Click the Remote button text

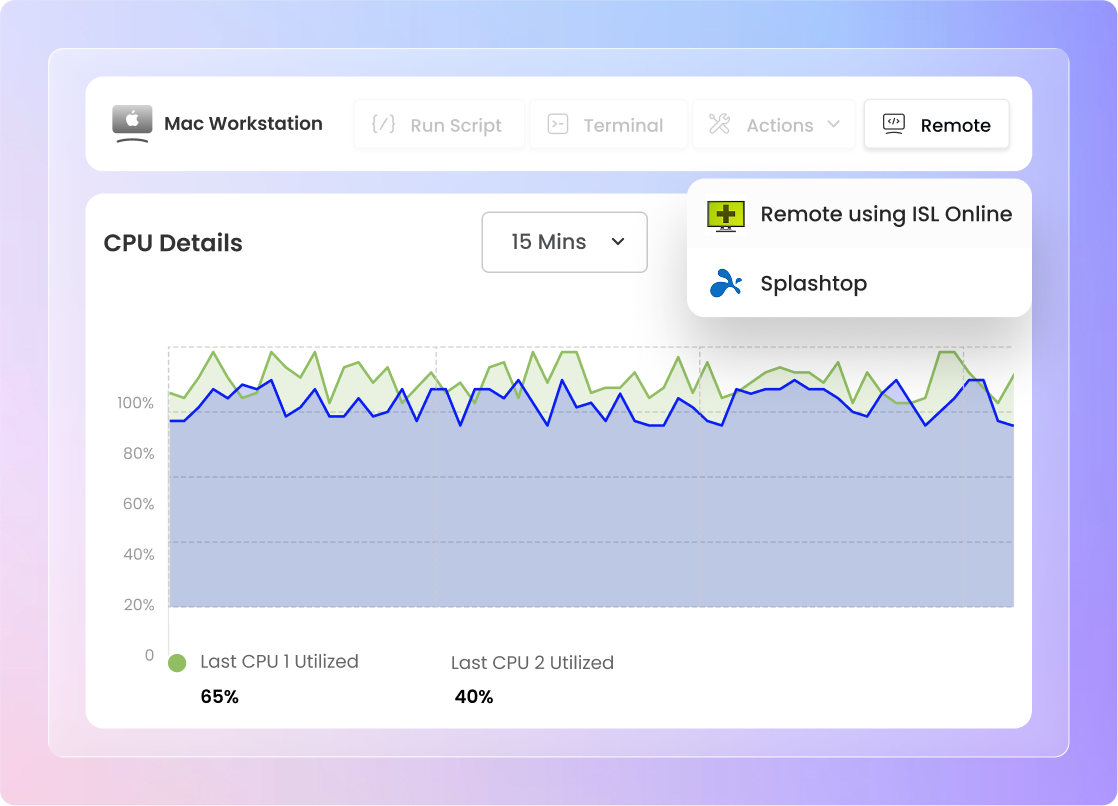(955, 126)
